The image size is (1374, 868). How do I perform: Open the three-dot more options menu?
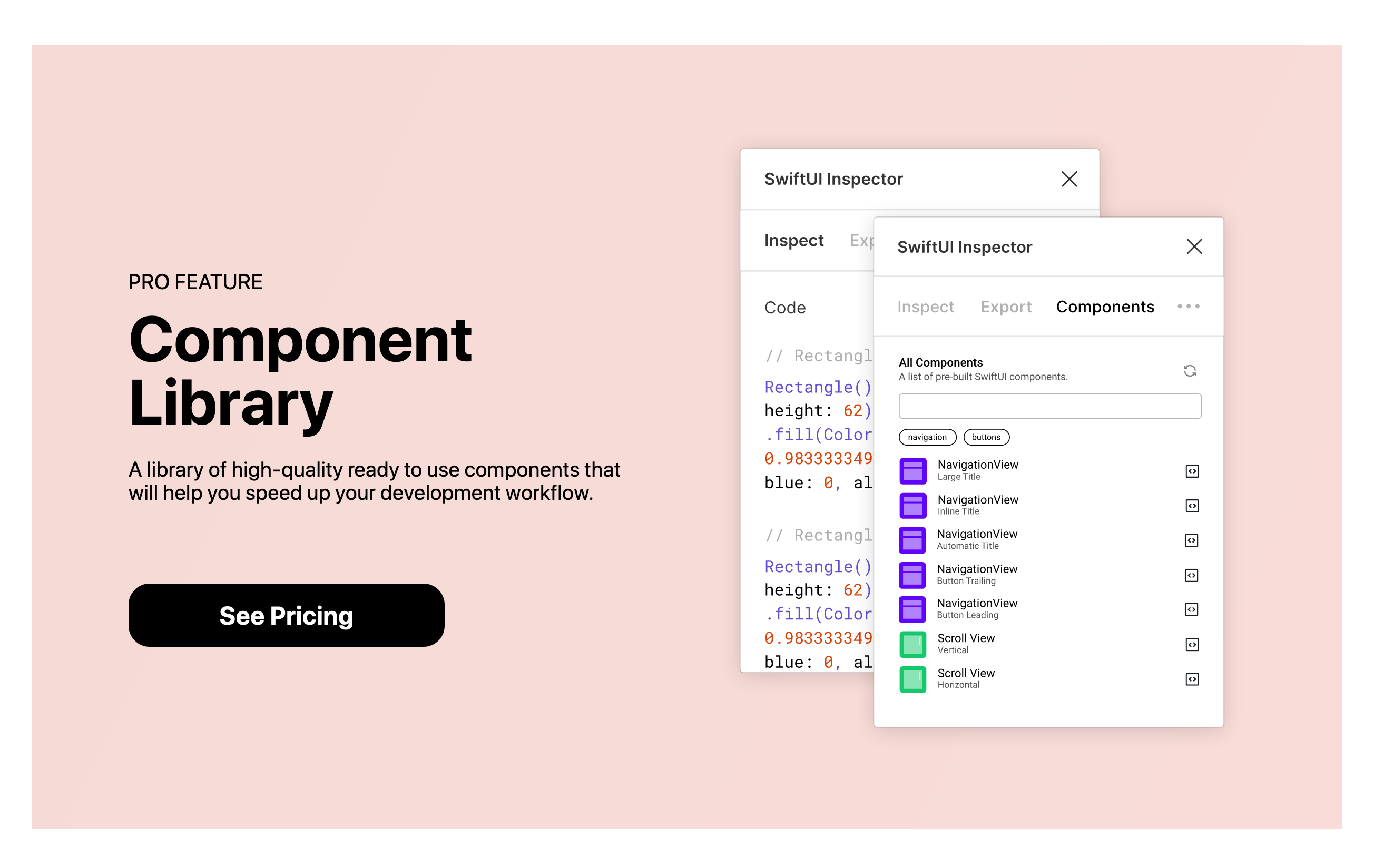[x=1188, y=306]
